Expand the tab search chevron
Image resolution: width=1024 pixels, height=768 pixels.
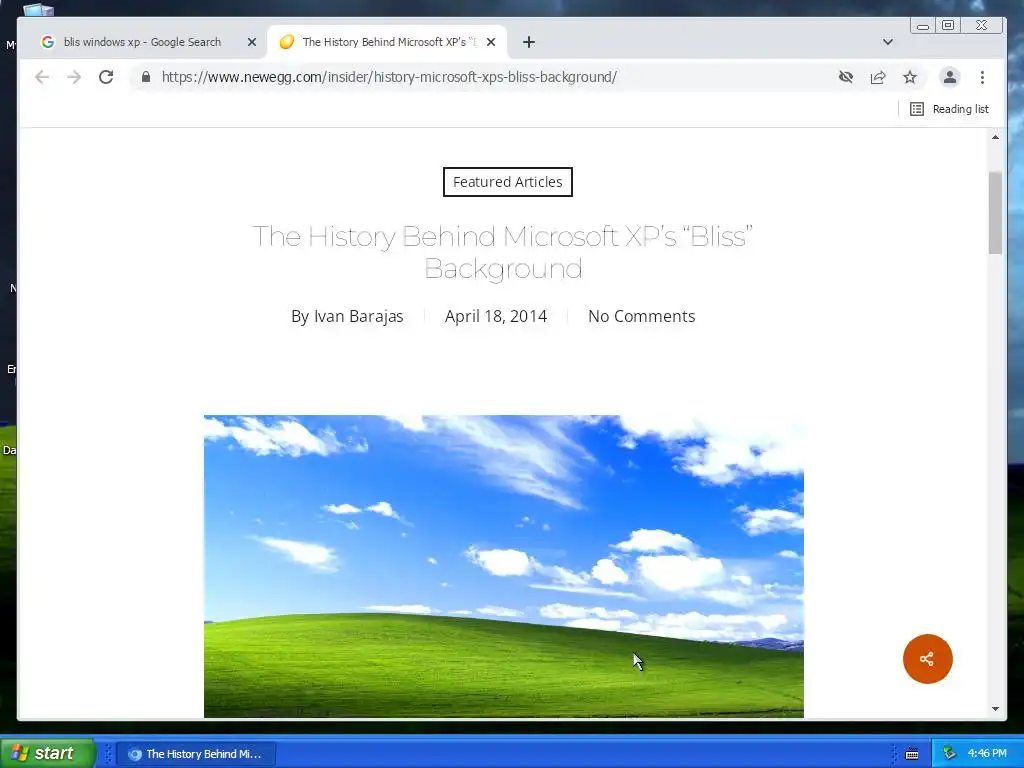click(x=888, y=42)
